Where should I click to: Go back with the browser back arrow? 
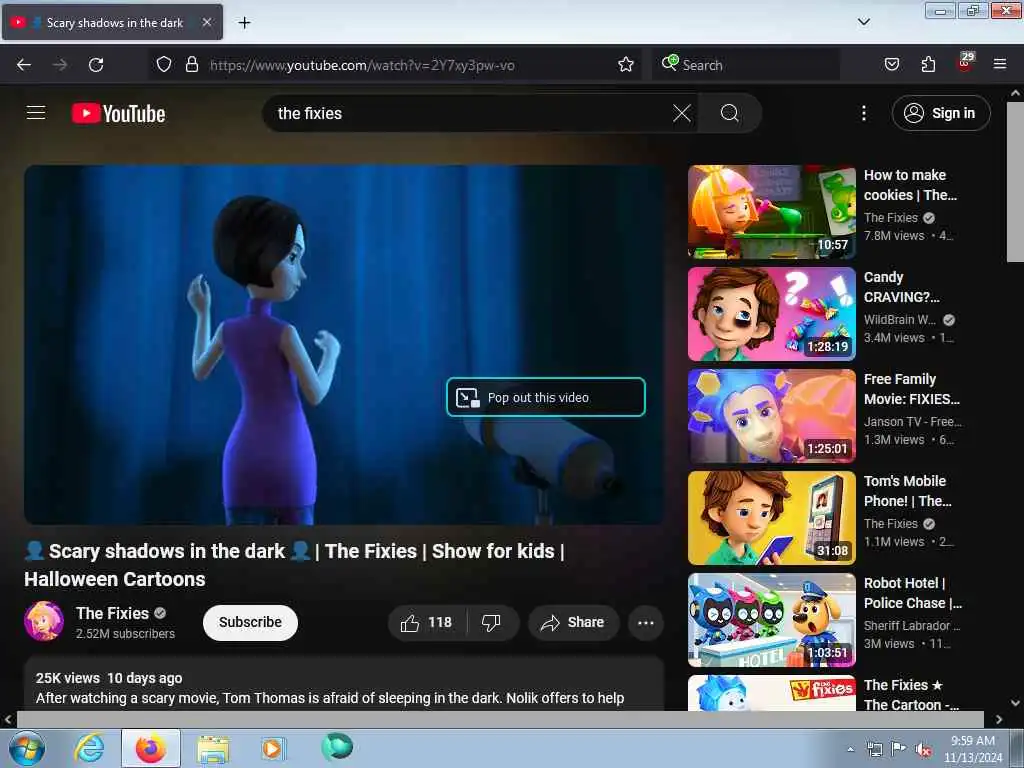(x=24, y=65)
